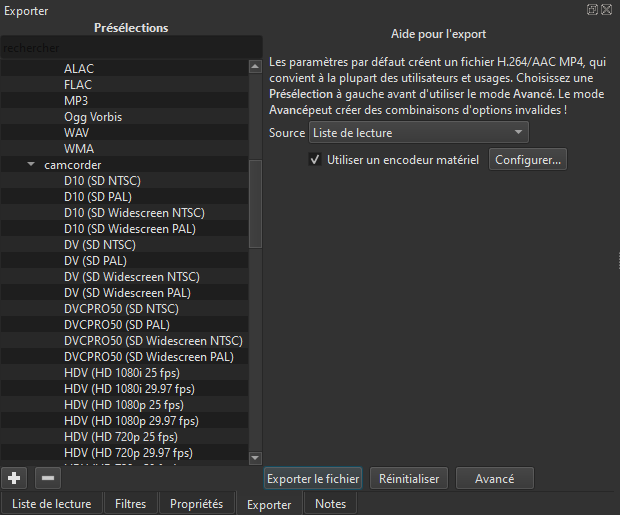Select DV (SD Widescreen NTSC) preset

tap(125, 277)
